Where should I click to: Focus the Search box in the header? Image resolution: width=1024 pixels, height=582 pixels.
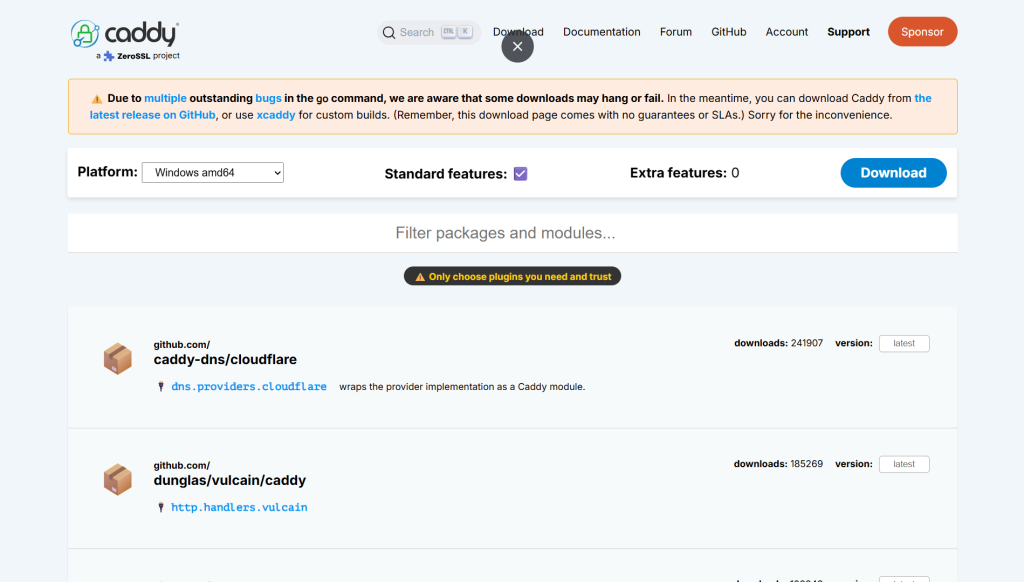pyautogui.click(x=428, y=33)
